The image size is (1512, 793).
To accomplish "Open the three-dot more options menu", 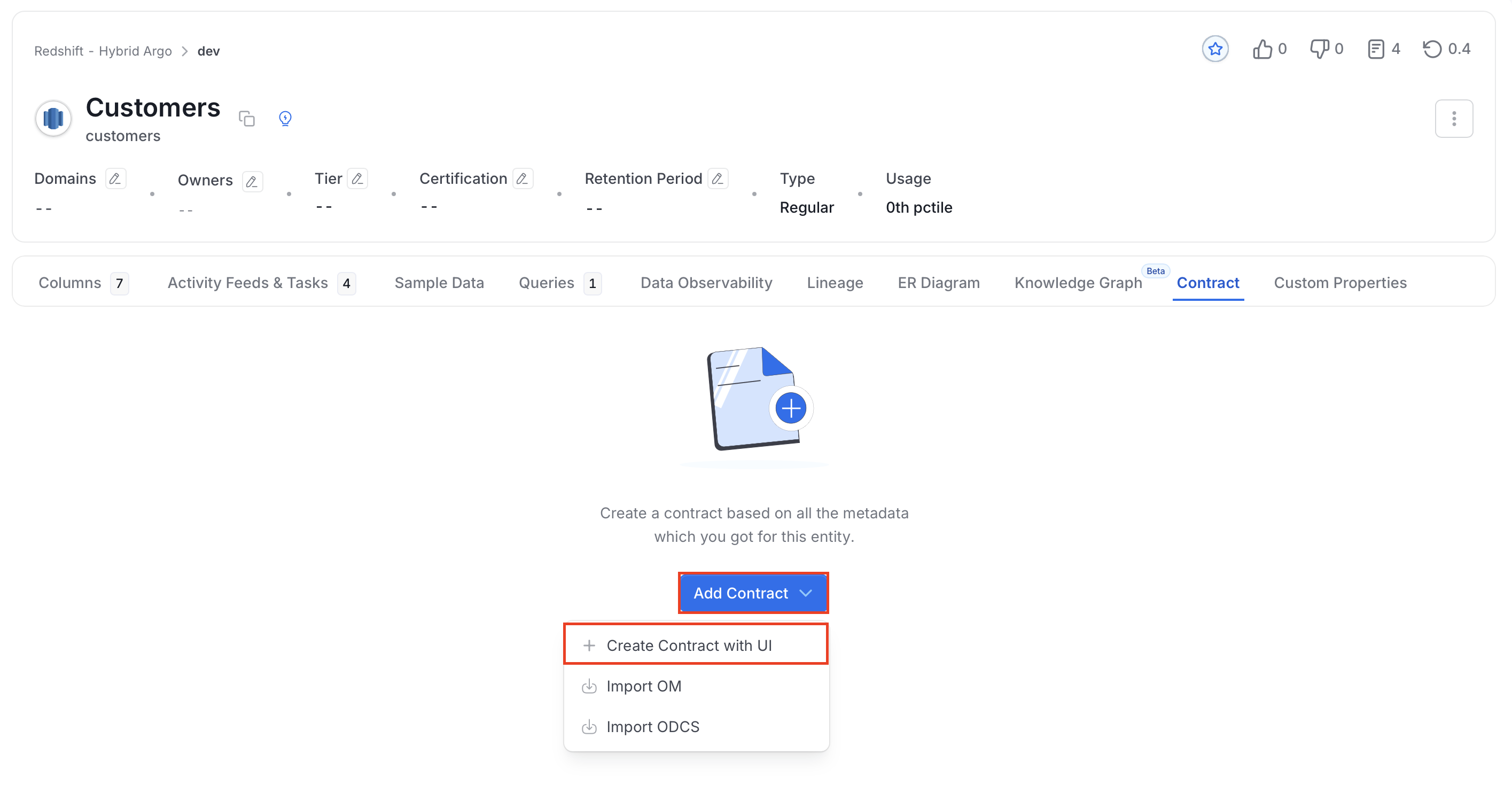I will [x=1454, y=119].
